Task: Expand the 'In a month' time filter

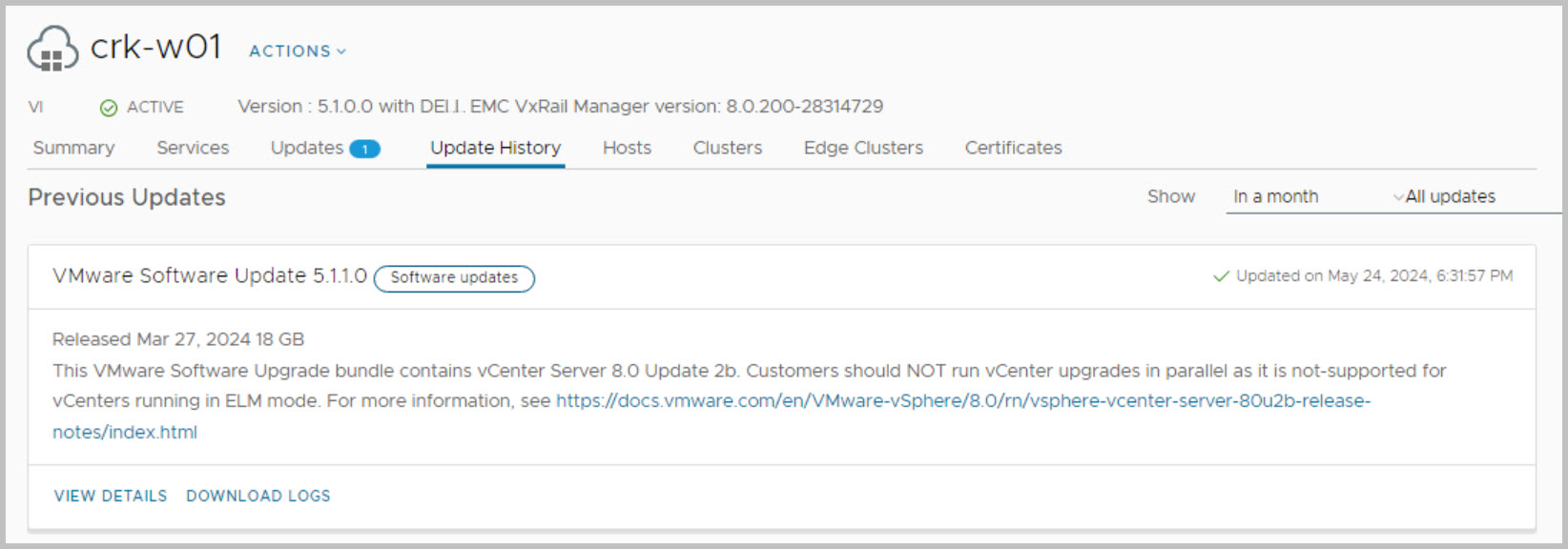Action: [x=1316, y=197]
